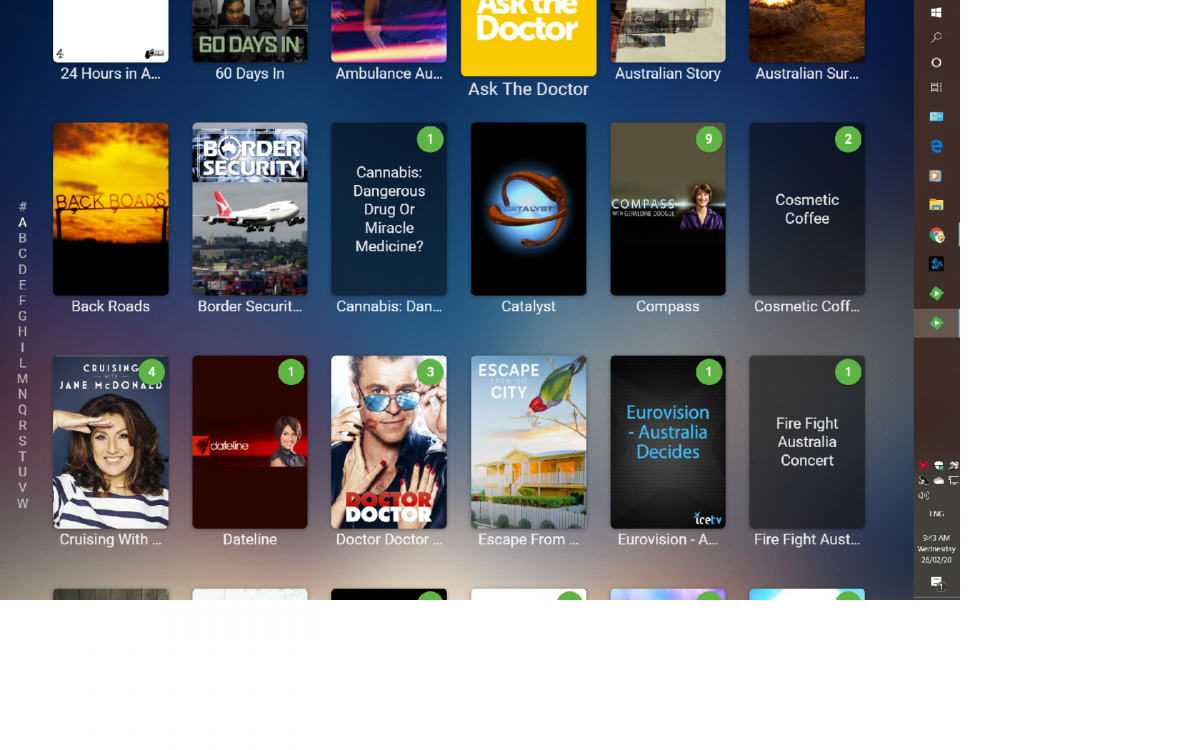Open the Eurovision - Australia Decides card
Screen dimensions: 1200x750
click(668, 442)
